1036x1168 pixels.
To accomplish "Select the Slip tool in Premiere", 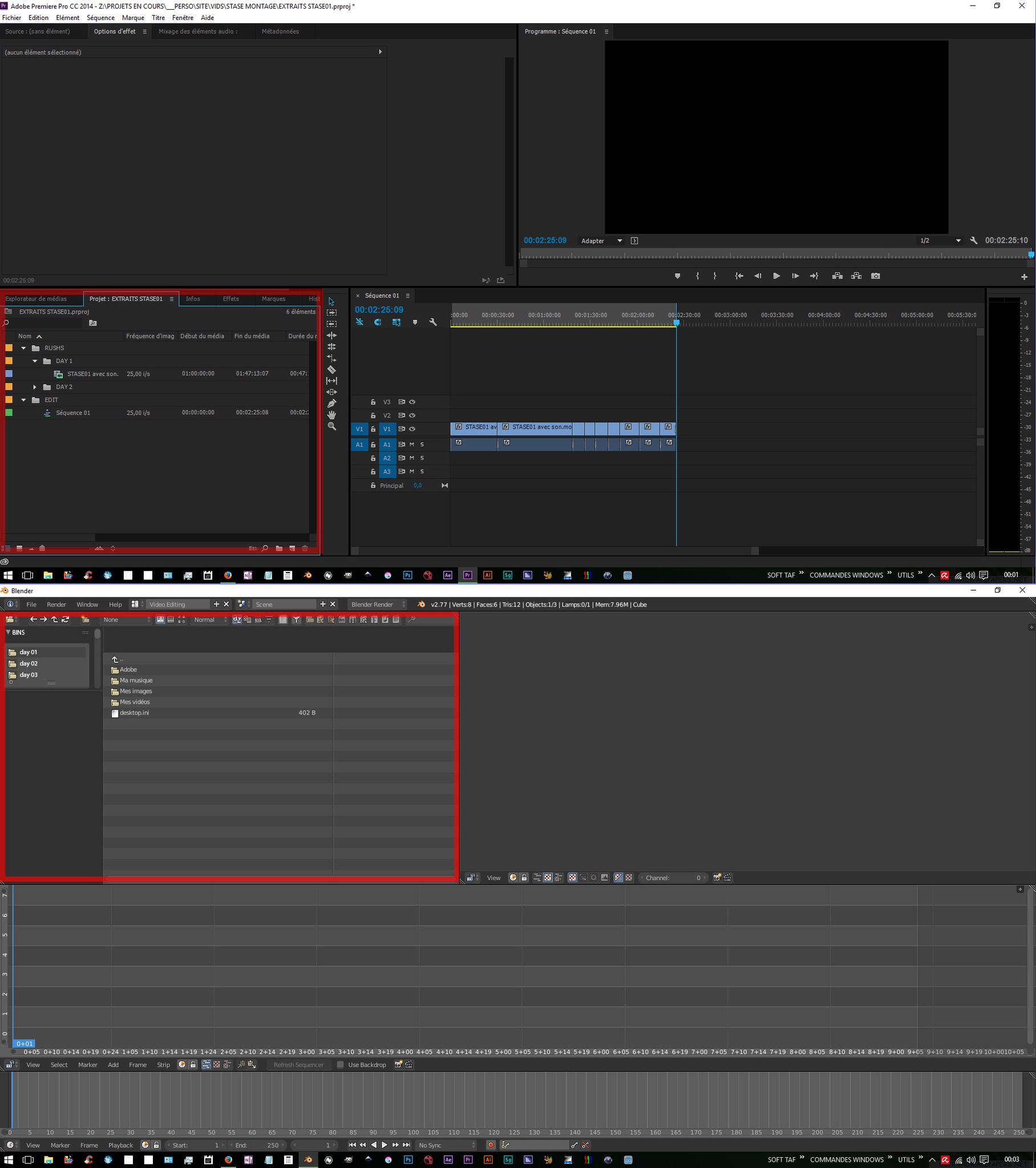I will coord(331,380).
